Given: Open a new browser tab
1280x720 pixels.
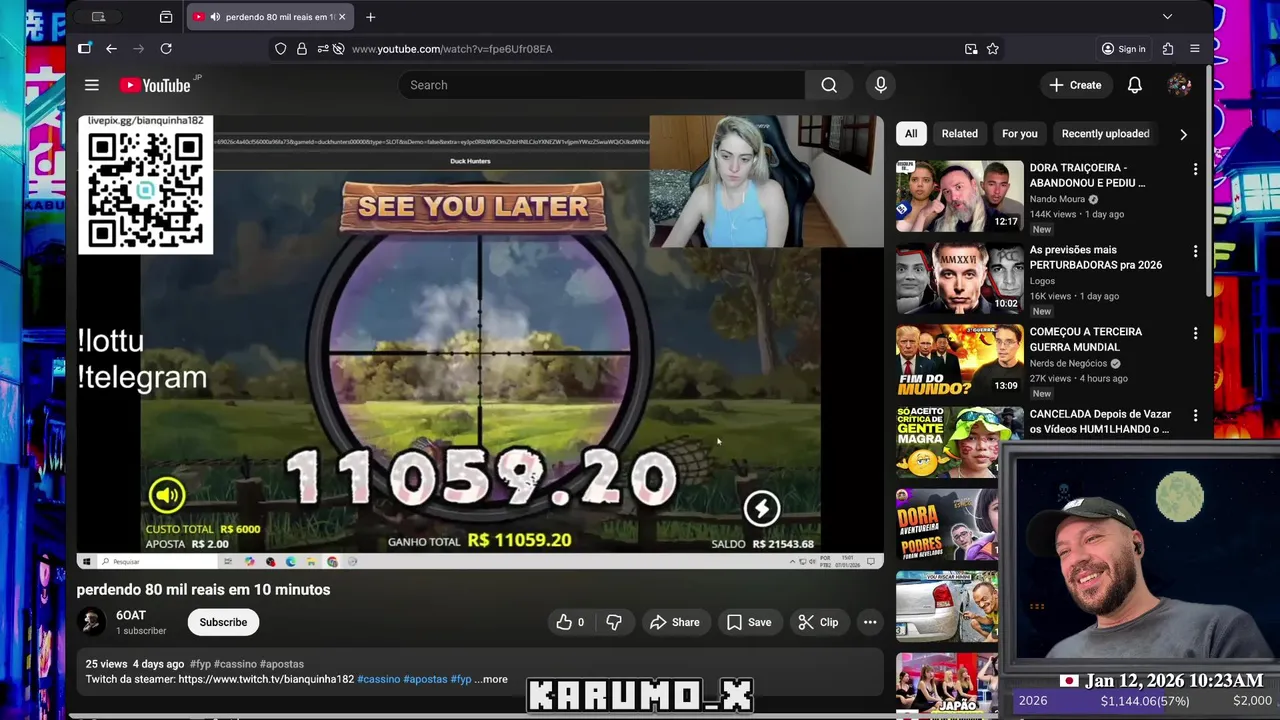Looking at the screenshot, I should click(x=370, y=17).
